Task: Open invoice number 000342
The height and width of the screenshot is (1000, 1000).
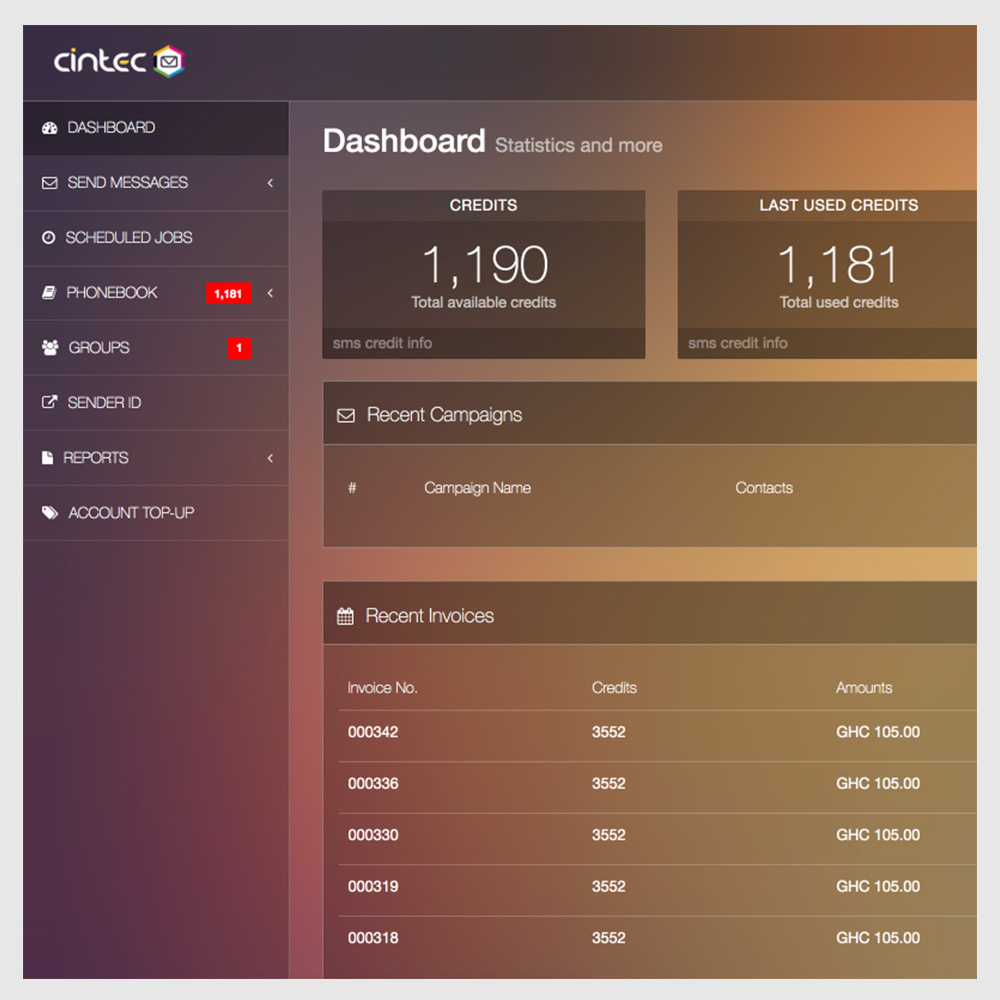Action: point(373,732)
